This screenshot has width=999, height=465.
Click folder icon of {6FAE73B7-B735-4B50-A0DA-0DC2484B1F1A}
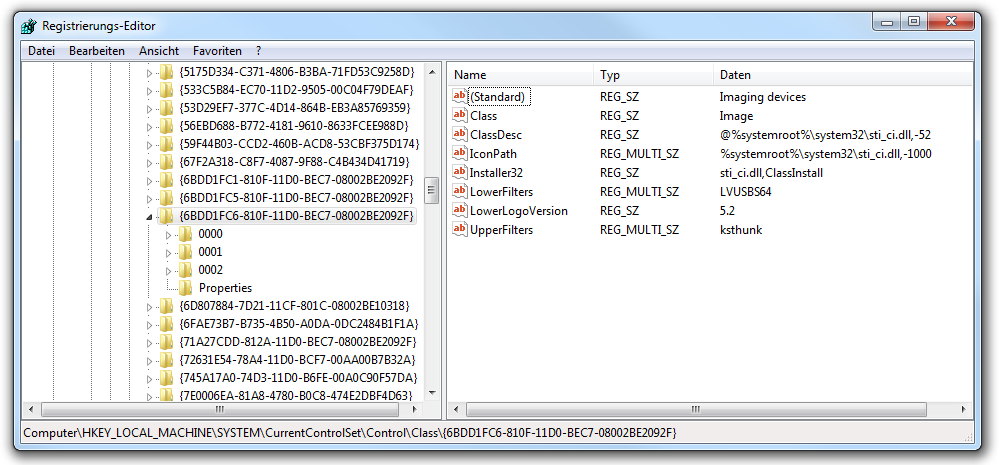pyautogui.click(x=166, y=324)
